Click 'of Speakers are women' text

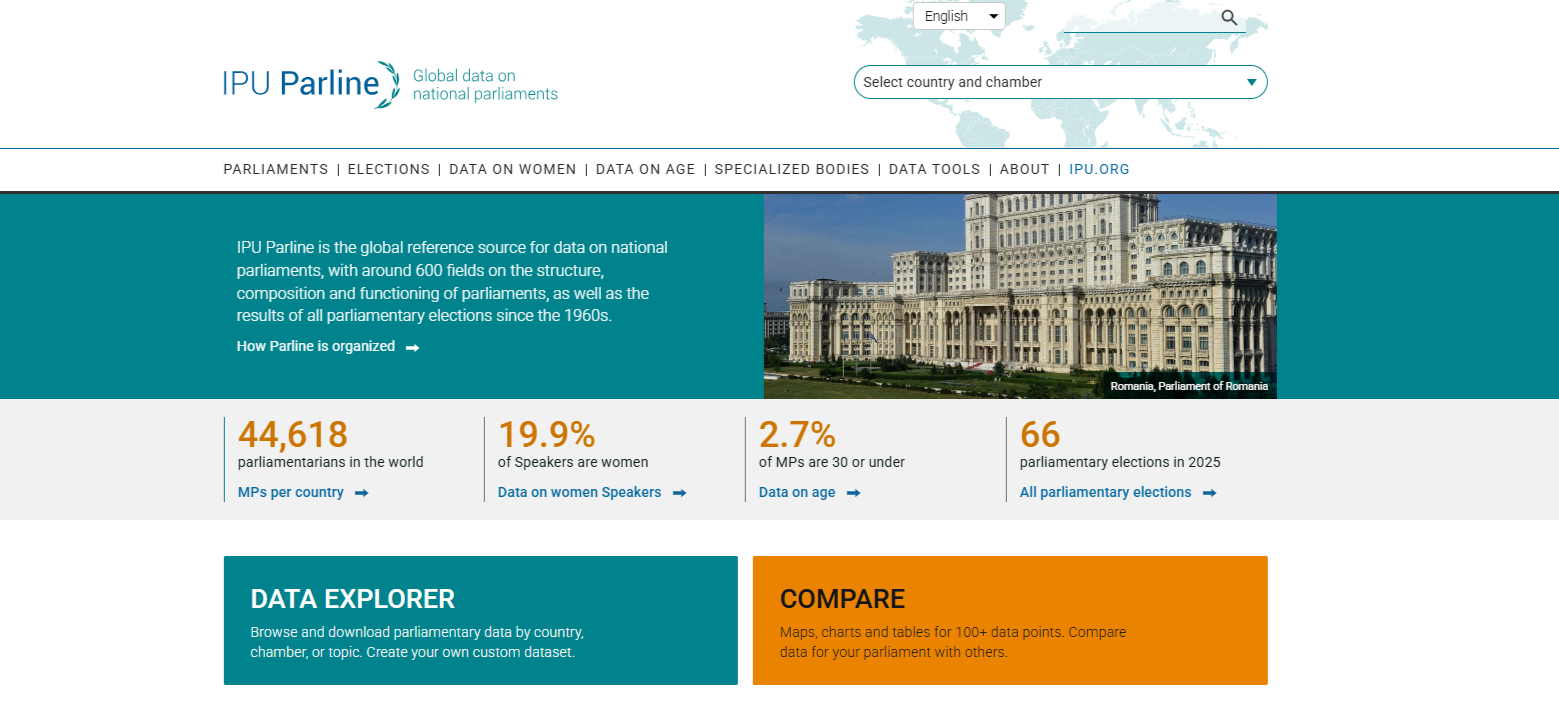pyautogui.click(x=573, y=463)
